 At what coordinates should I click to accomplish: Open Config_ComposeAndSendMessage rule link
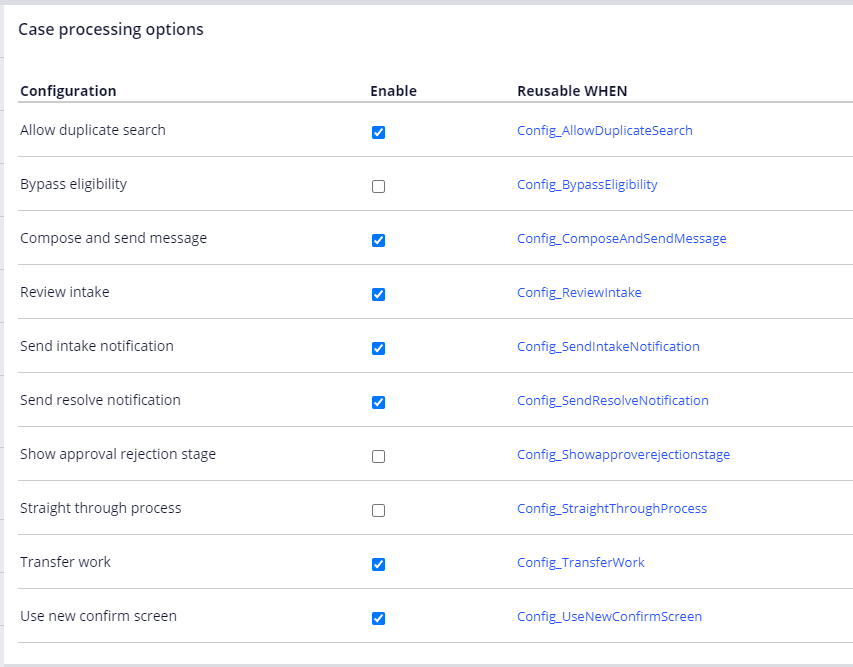(621, 238)
